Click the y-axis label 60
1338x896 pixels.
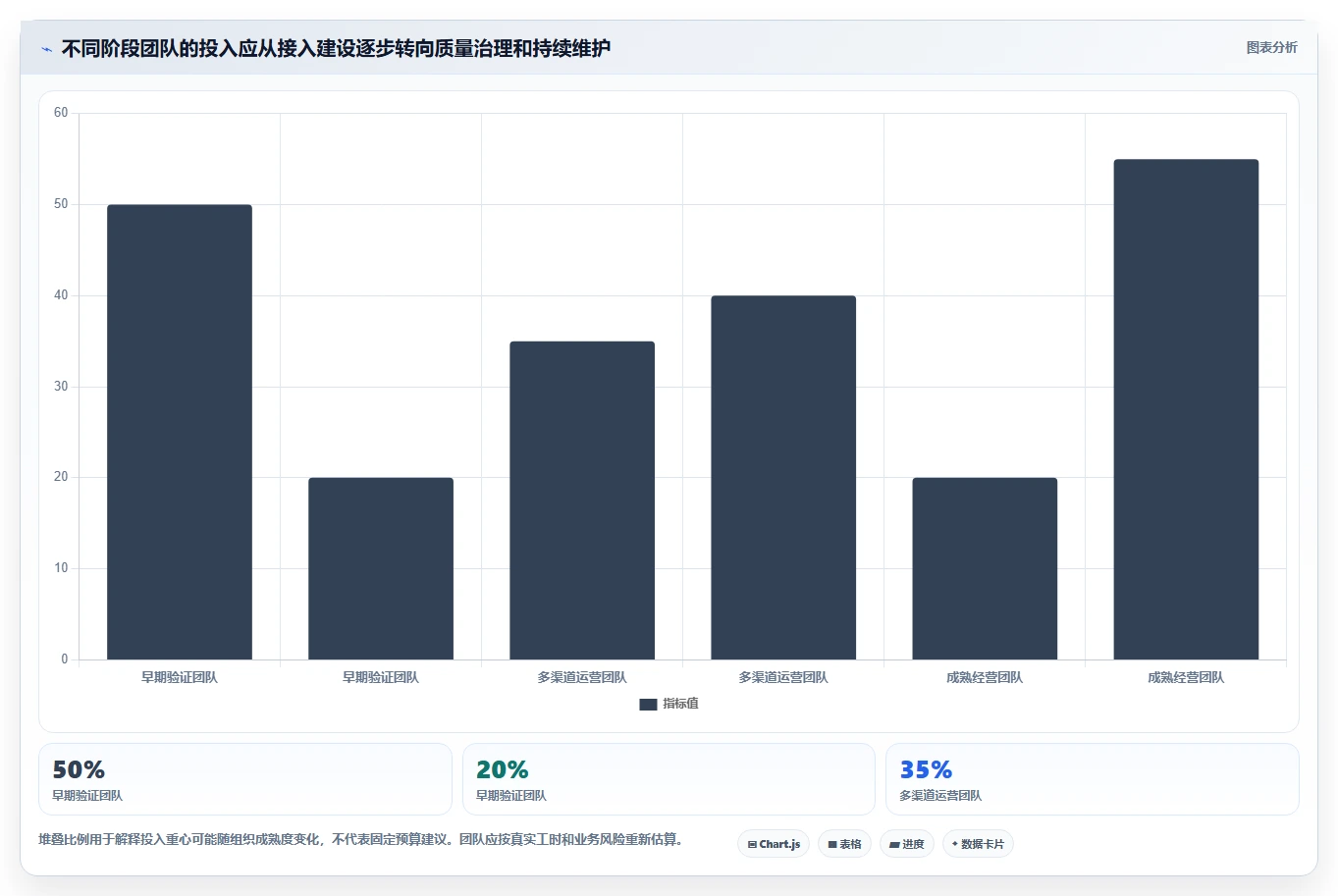tap(61, 113)
